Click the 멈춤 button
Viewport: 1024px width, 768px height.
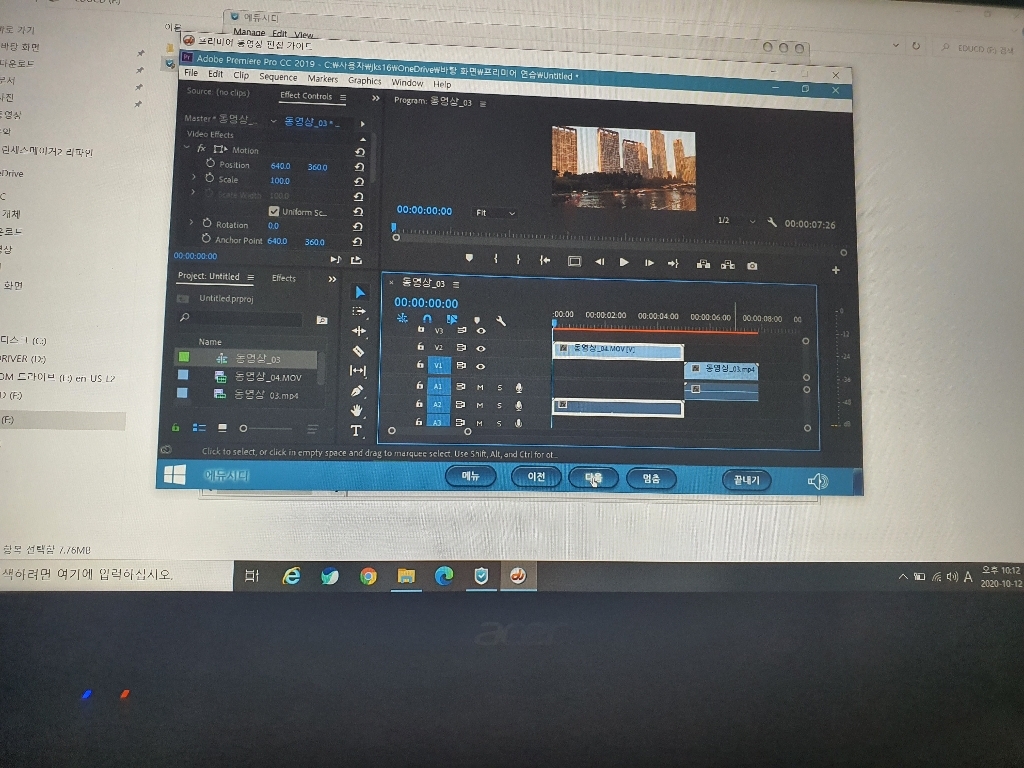[x=651, y=479]
